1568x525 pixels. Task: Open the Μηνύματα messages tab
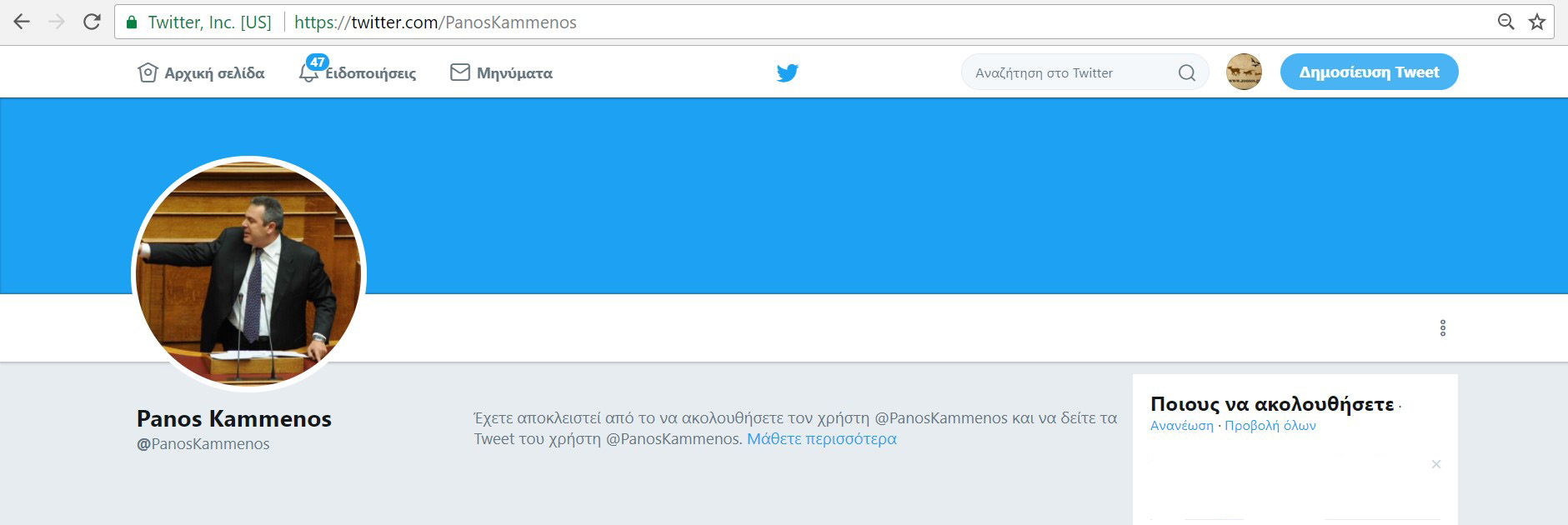coord(502,72)
